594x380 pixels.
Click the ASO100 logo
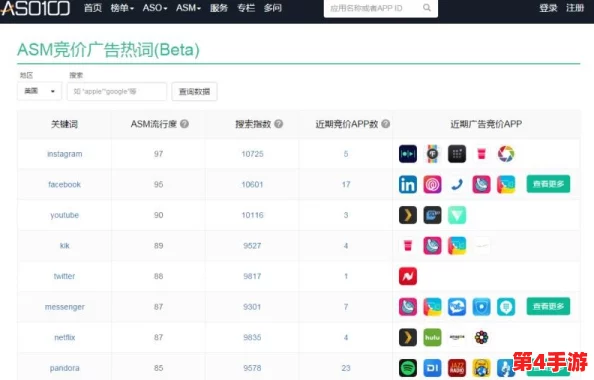pos(36,8)
